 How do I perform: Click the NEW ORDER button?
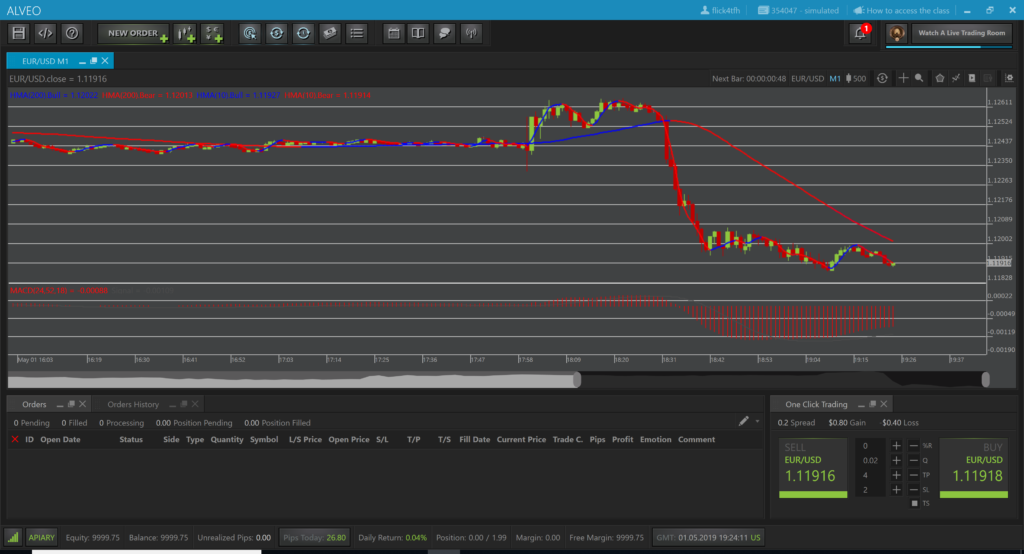click(x=132, y=33)
